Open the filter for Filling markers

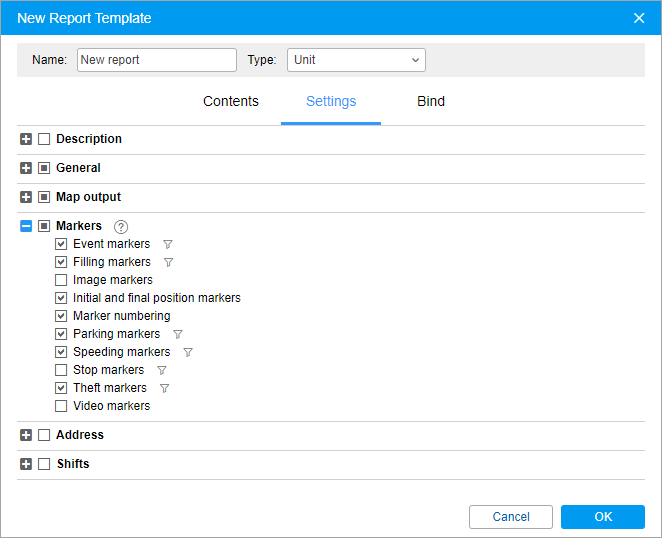pos(168,262)
